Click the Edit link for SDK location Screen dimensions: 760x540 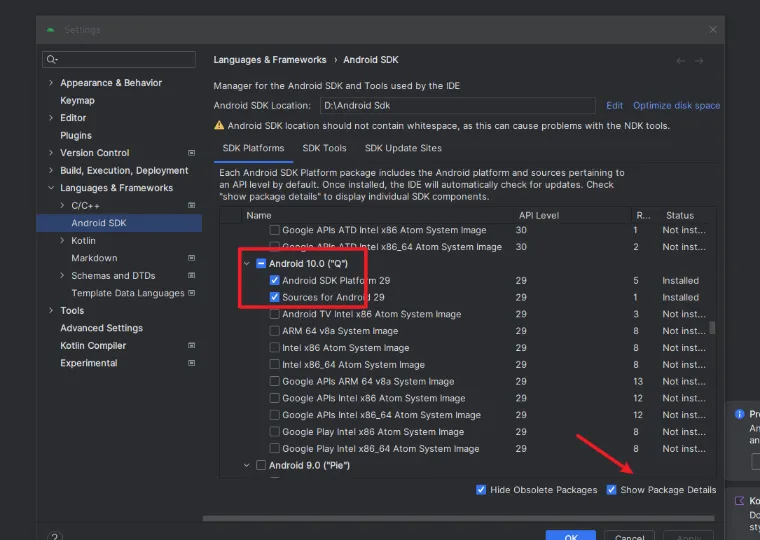pyautogui.click(x=614, y=105)
